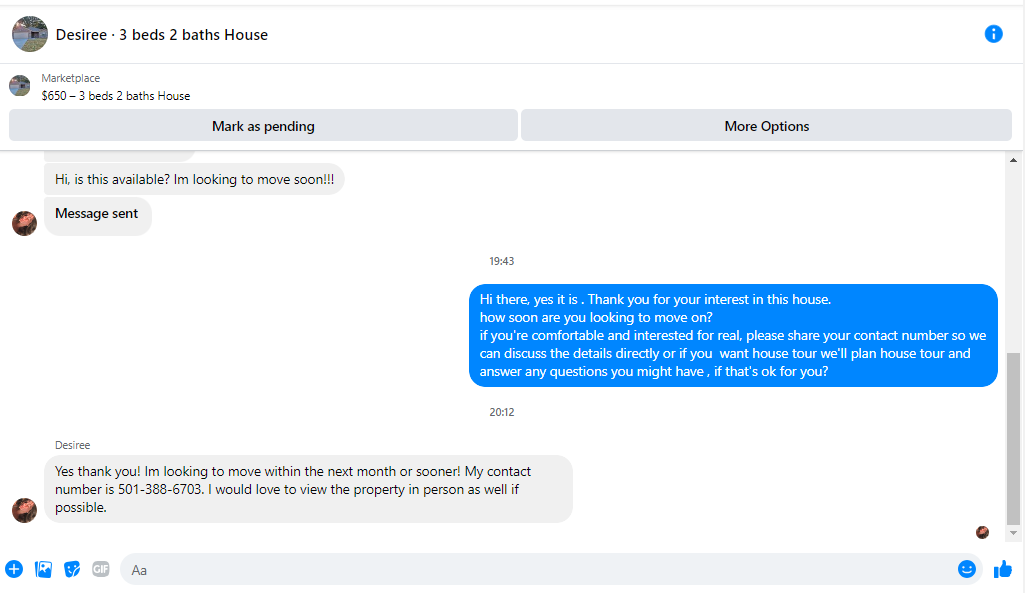Image resolution: width=1025 pixels, height=593 pixels.
Task: Choose a sticker from the sticker icon
Action: [x=72, y=569]
